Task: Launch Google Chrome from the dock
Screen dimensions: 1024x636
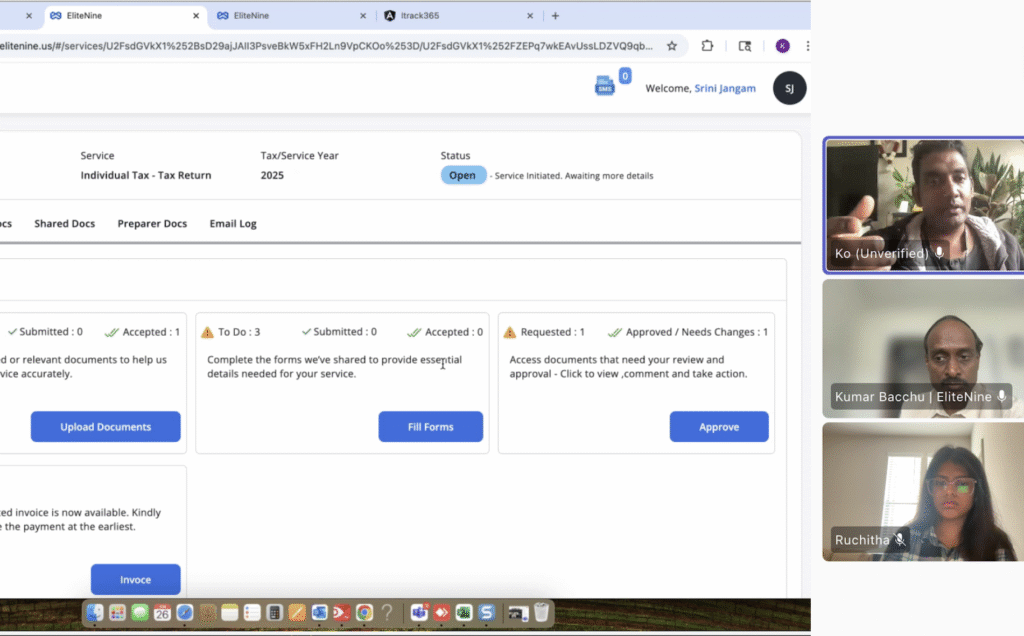Action: pos(365,612)
